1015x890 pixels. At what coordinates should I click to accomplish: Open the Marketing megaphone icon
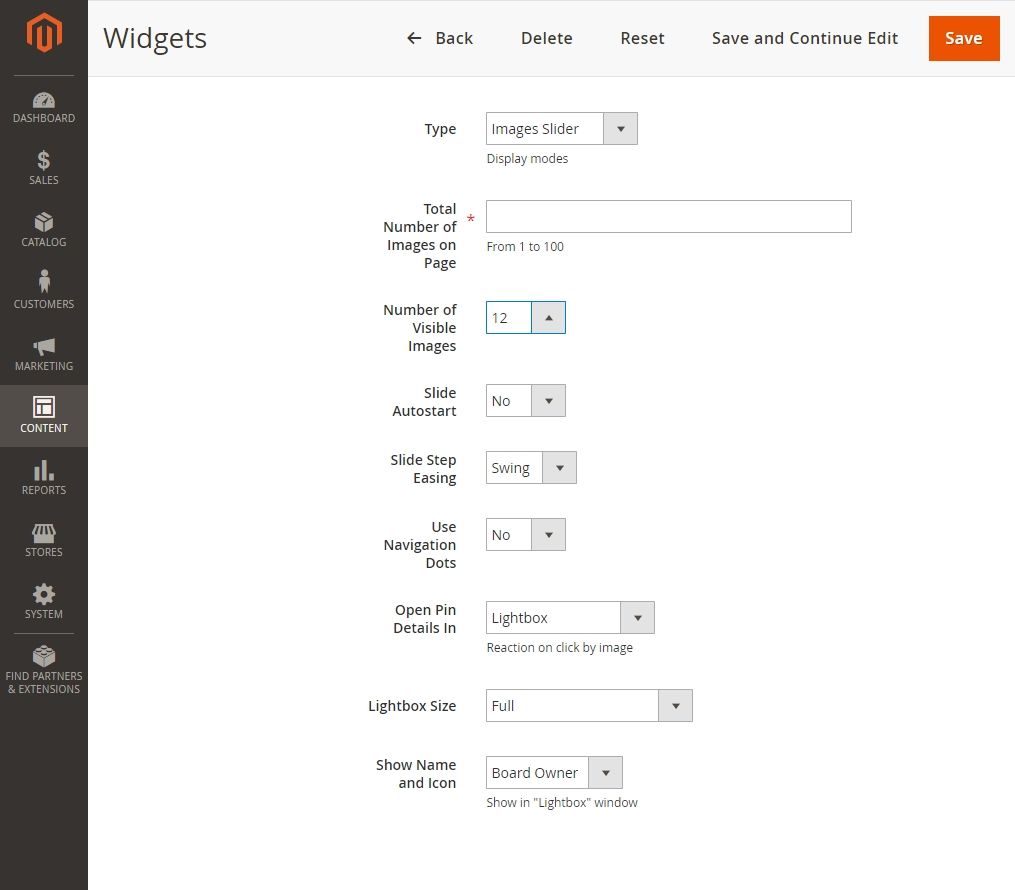point(44,346)
